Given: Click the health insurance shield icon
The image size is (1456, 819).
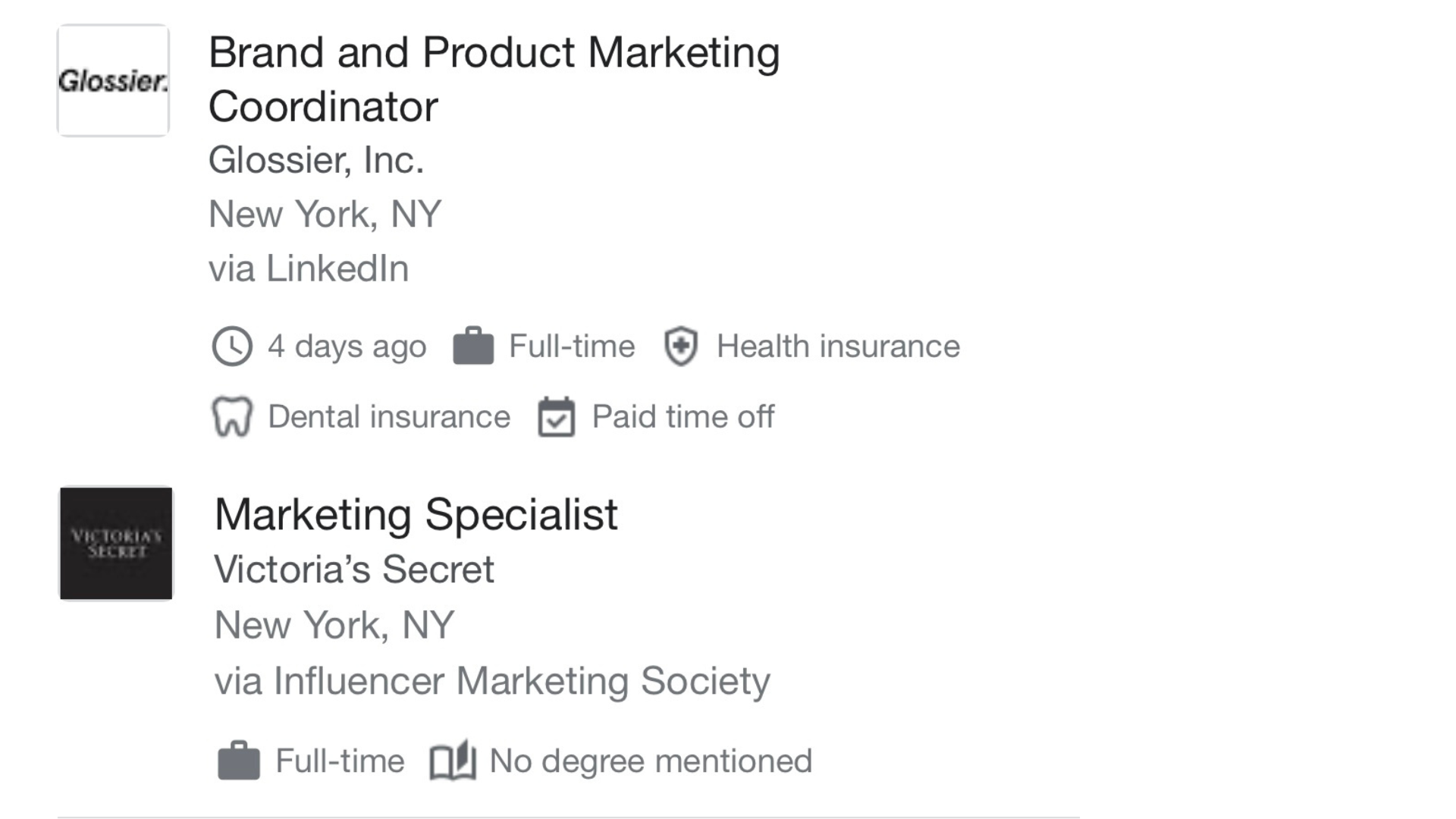Looking at the screenshot, I should 680,347.
